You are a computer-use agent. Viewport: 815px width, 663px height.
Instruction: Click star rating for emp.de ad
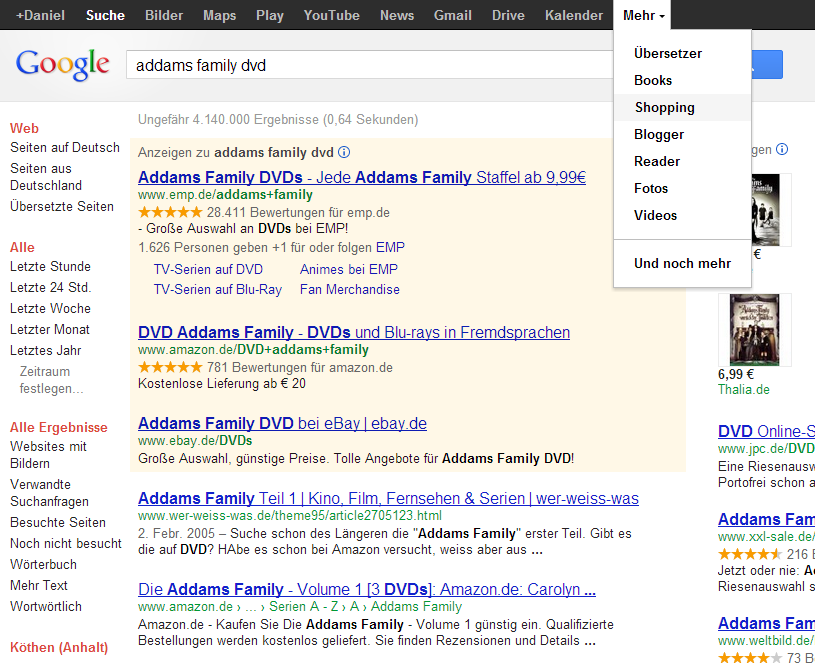point(170,212)
